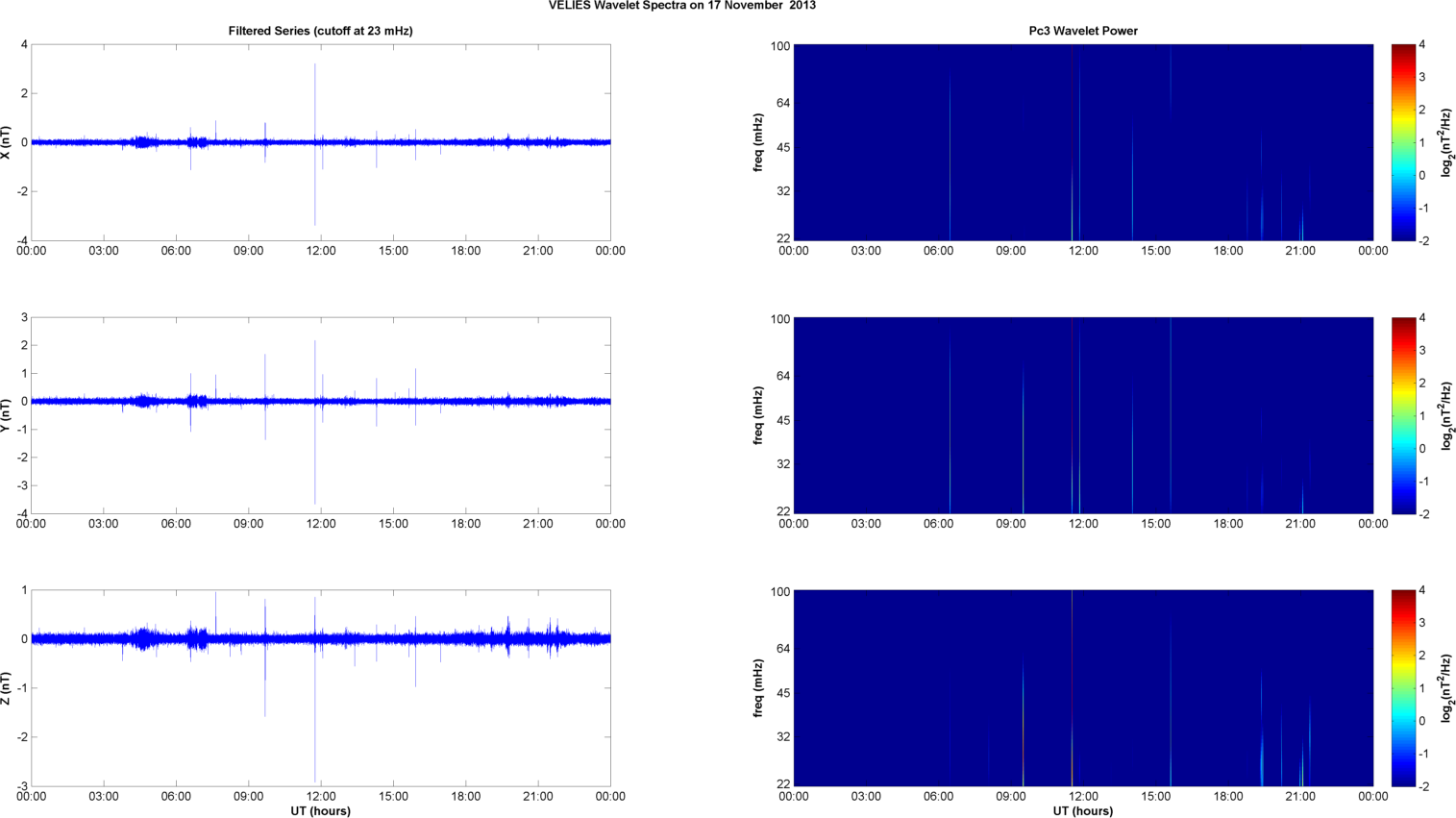Click the "-4" y-axis tick on the X series plot
The height and width of the screenshot is (818, 1456).
point(22,240)
